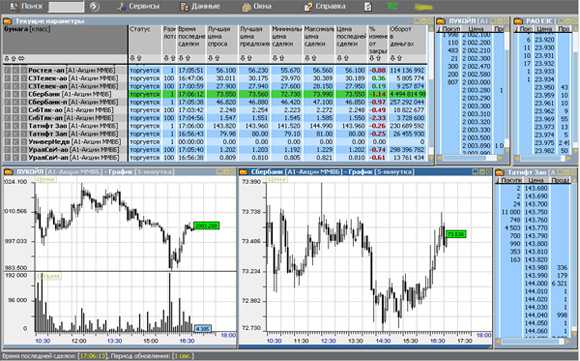Viewport: 580px width, 361px height.
Task: Click the Окна windows icon
Action: (x=246, y=7)
